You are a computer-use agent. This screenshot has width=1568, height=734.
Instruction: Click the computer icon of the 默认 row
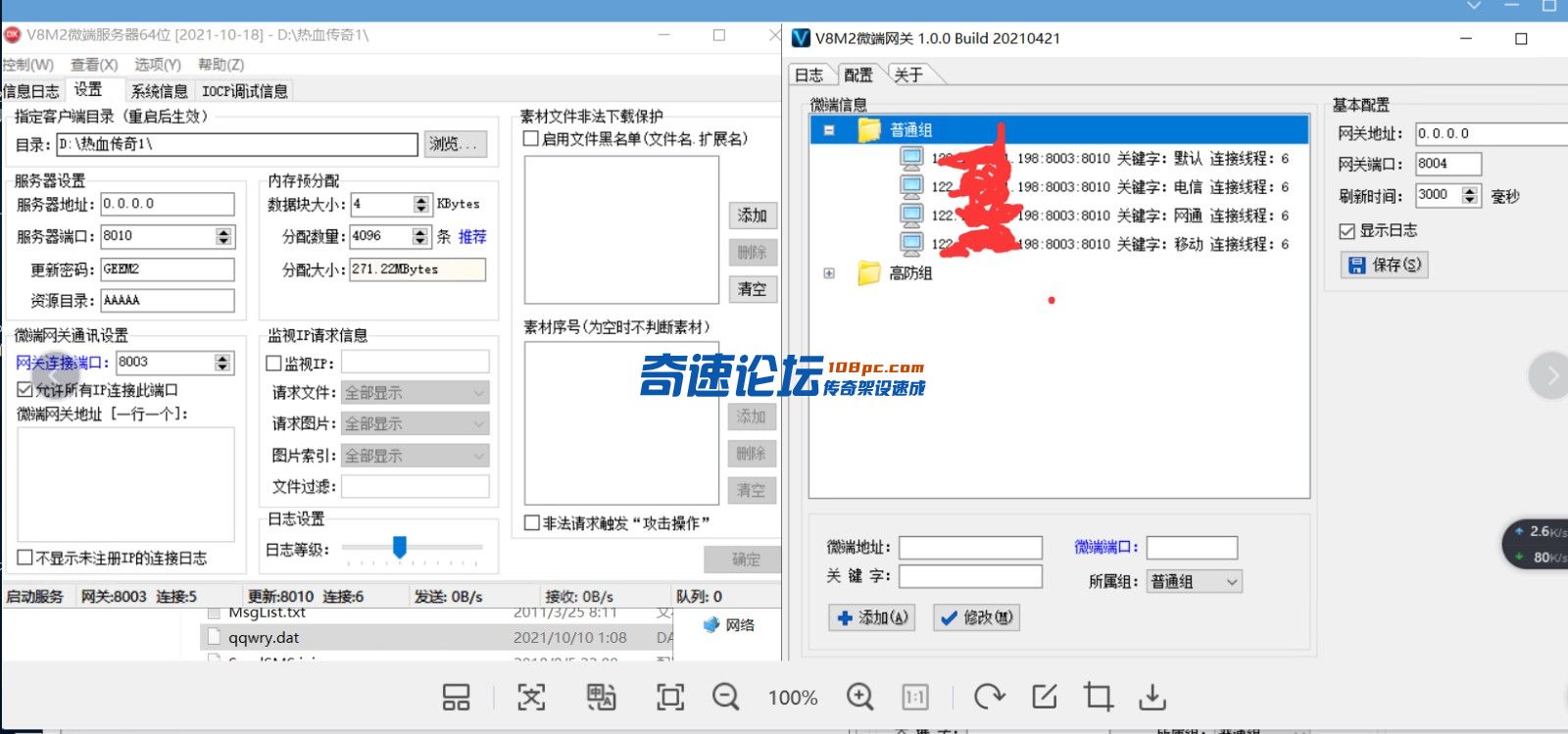tap(911, 159)
